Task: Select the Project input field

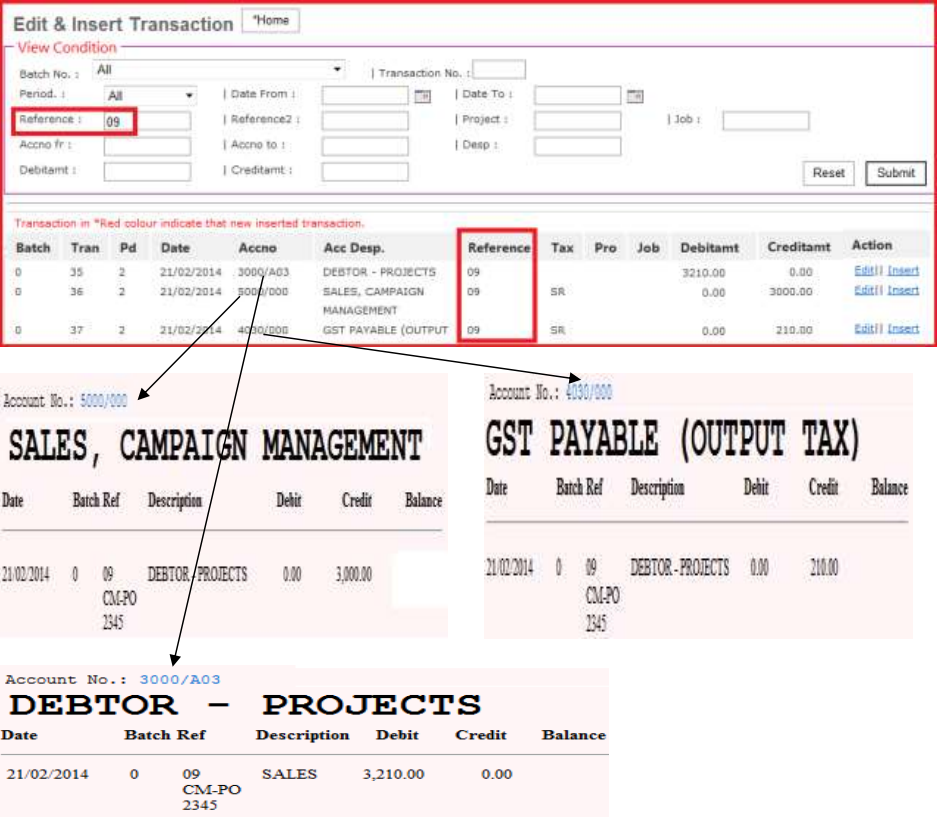Action: pyautogui.click(x=577, y=121)
